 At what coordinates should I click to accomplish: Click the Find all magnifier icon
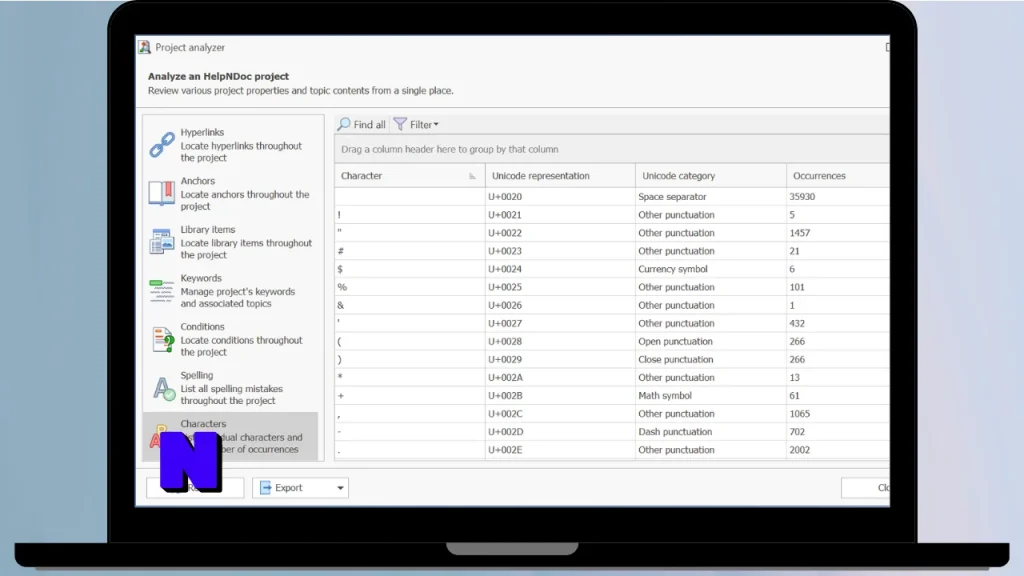click(x=344, y=124)
